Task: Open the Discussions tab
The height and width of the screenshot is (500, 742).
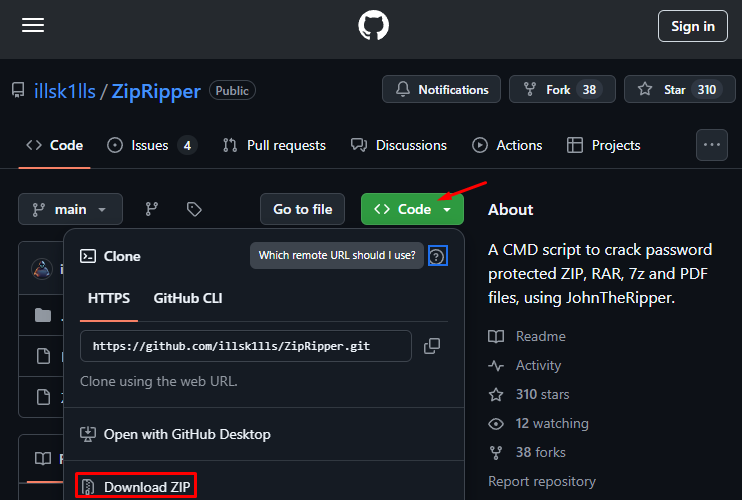Action: pyautogui.click(x=398, y=145)
